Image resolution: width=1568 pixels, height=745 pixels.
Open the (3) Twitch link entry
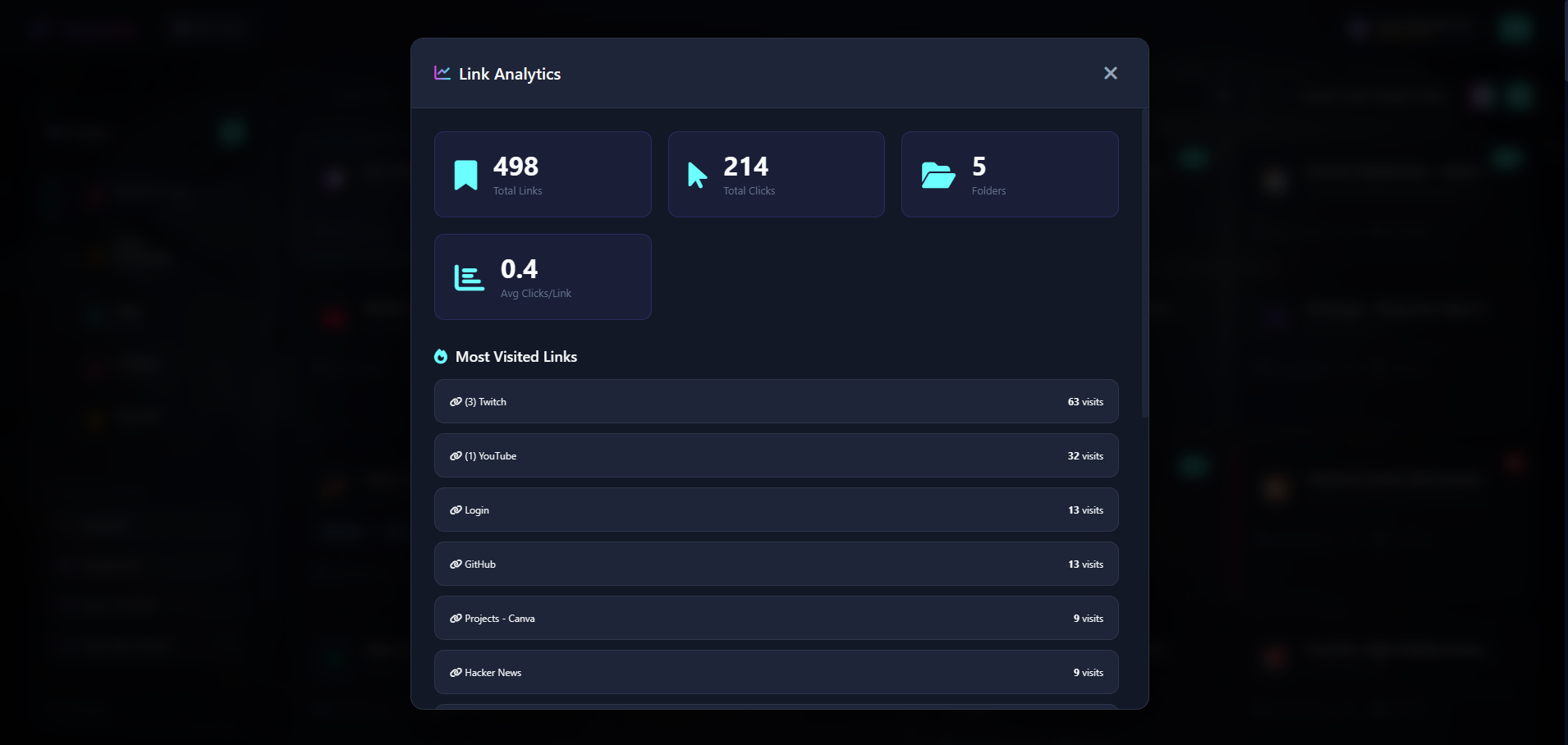click(x=776, y=401)
